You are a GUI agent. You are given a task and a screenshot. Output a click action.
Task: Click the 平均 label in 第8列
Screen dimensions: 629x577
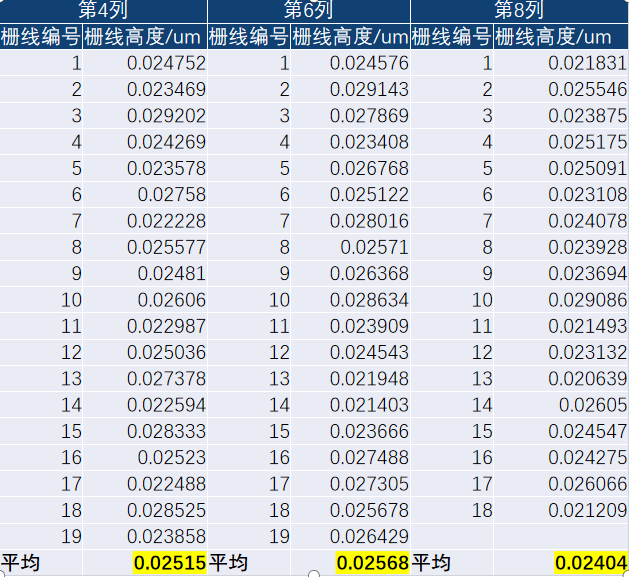pos(432,563)
